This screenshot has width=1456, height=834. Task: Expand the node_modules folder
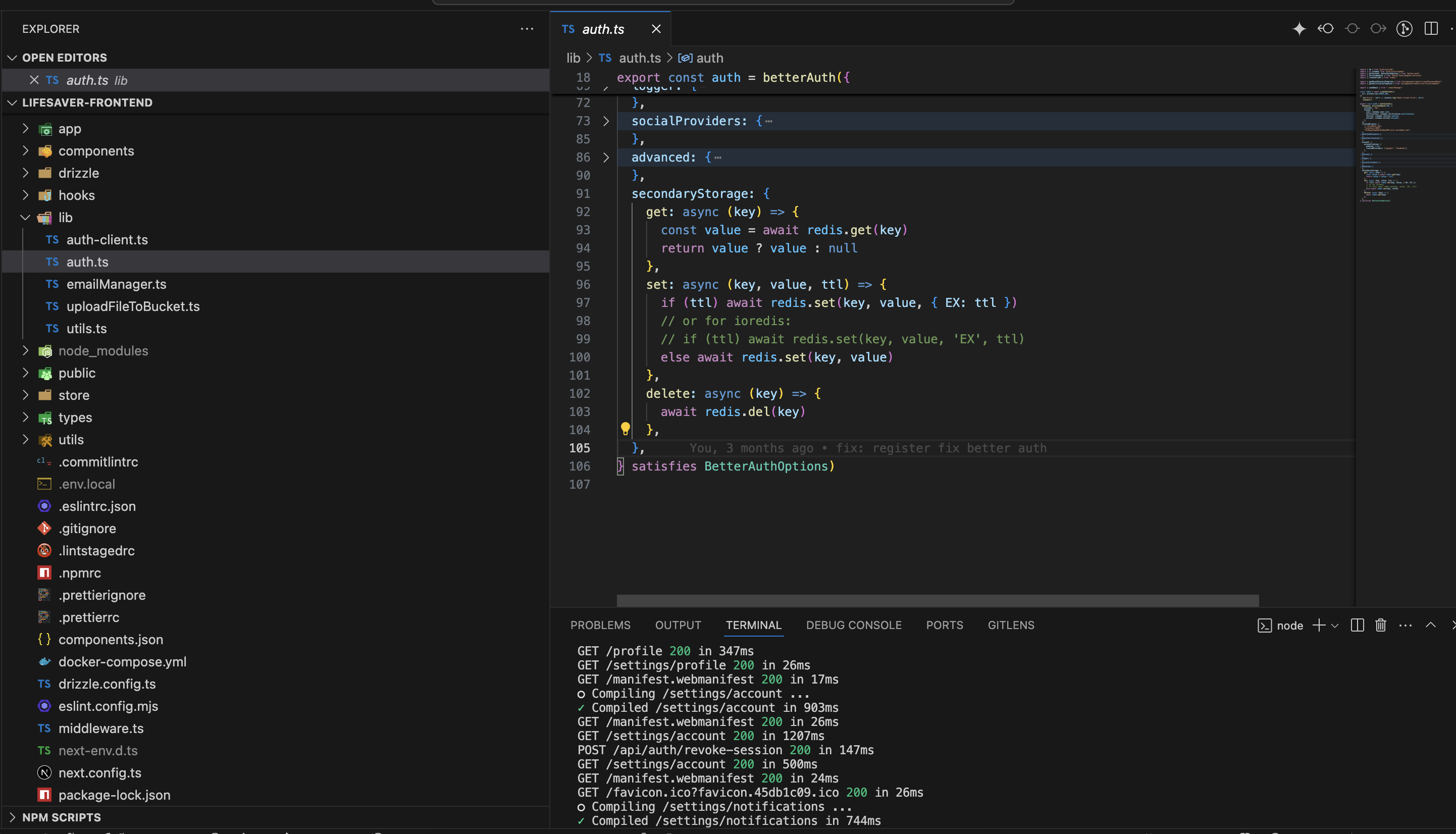[x=275, y=350]
